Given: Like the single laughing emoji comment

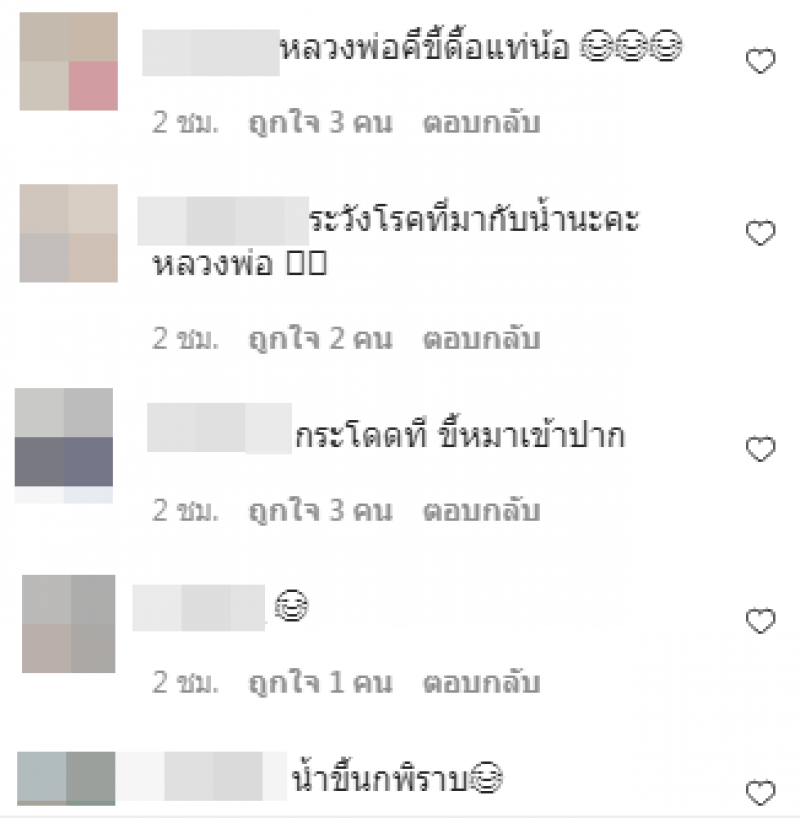Looking at the screenshot, I should (x=760, y=621).
